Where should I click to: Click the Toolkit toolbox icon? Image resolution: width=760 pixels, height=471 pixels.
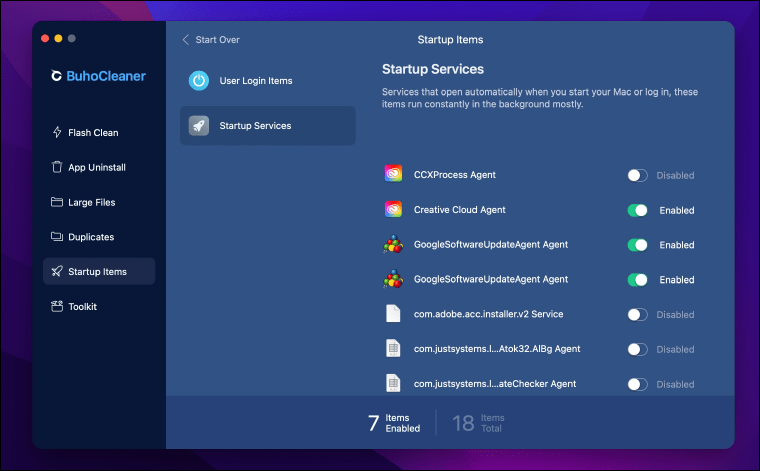point(57,306)
